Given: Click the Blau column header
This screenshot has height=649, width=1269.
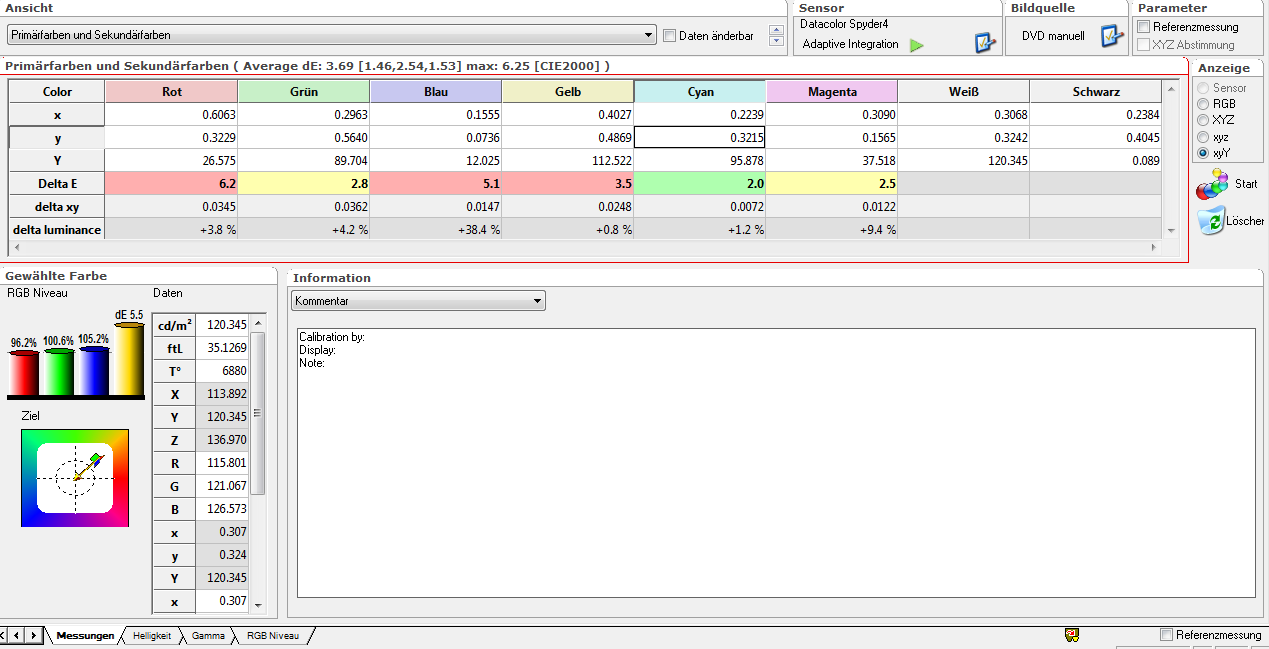Looking at the screenshot, I should [435, 92].
